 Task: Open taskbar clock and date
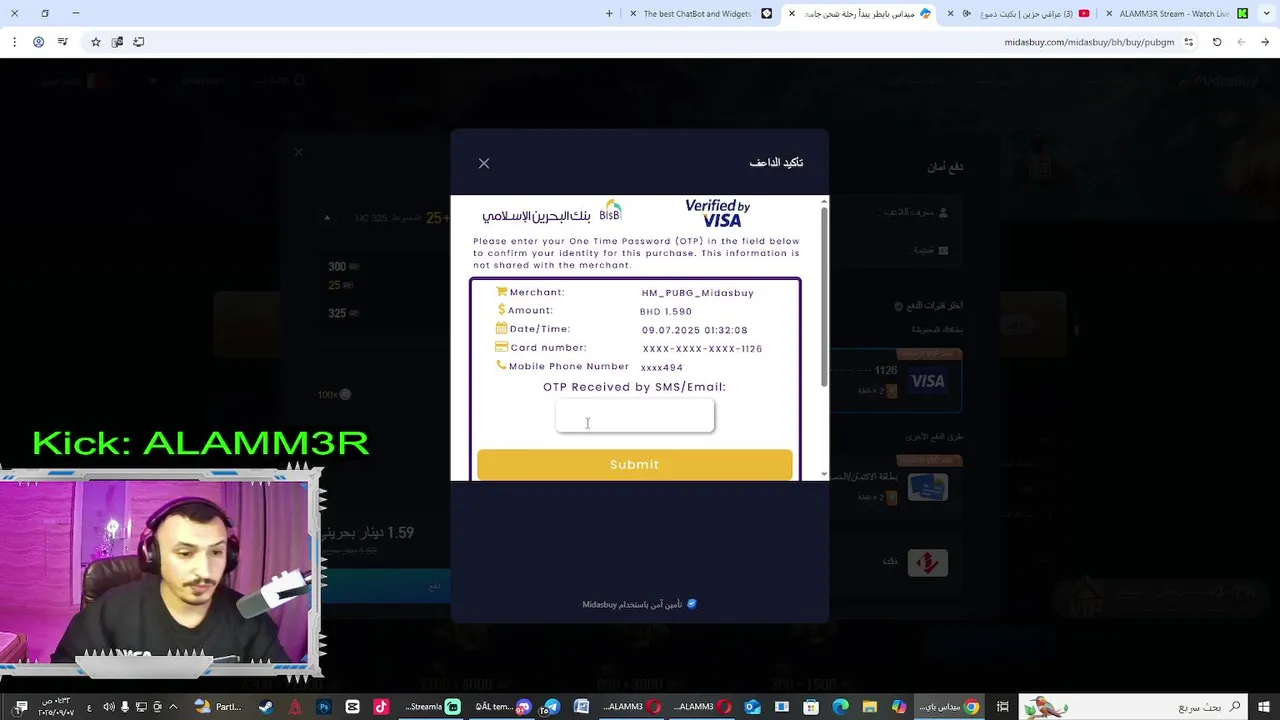tap(57, 707)
